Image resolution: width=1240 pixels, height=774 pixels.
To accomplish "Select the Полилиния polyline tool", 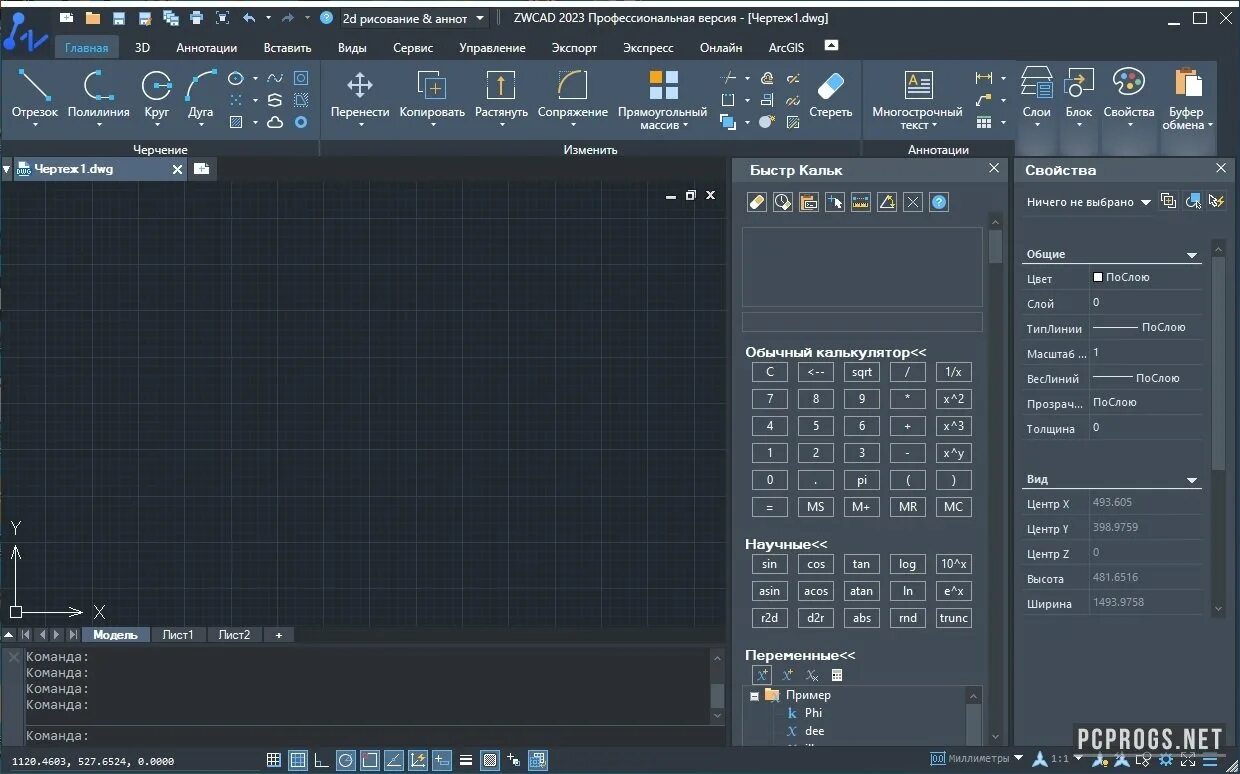I will (98, 96).
